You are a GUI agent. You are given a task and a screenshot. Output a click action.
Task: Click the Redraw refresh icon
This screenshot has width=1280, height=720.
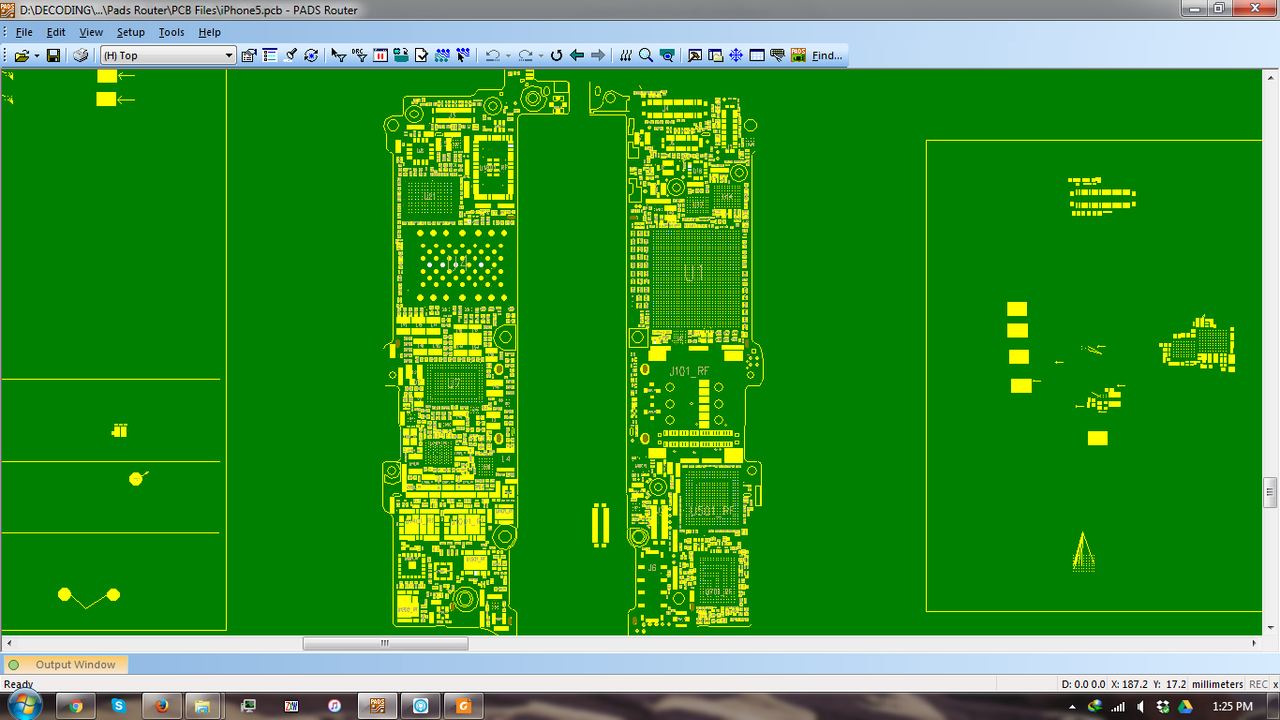point(311,56)
